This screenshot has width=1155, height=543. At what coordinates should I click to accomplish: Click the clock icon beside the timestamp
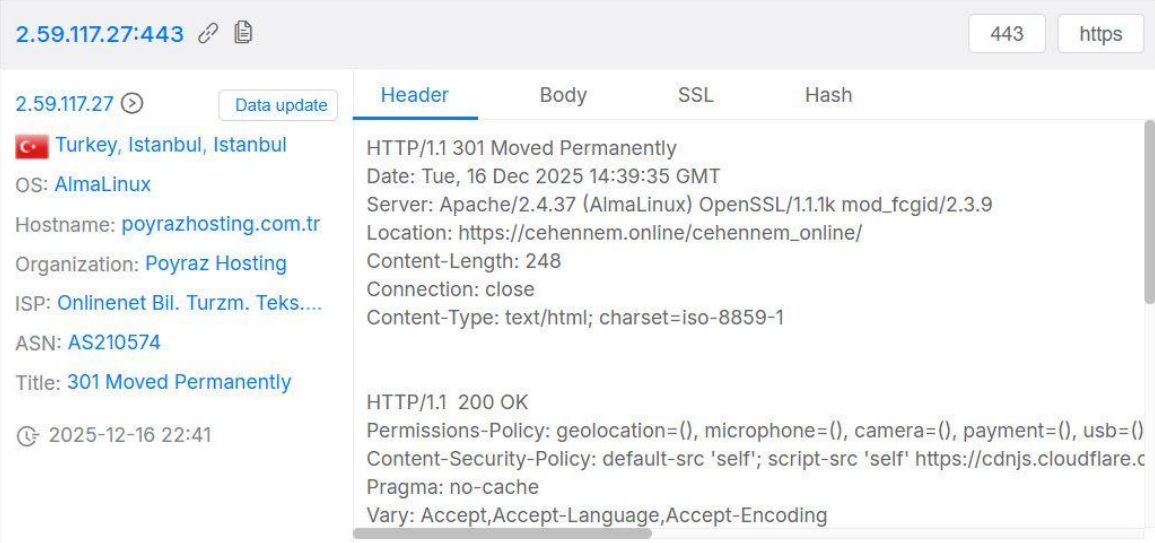29,435
